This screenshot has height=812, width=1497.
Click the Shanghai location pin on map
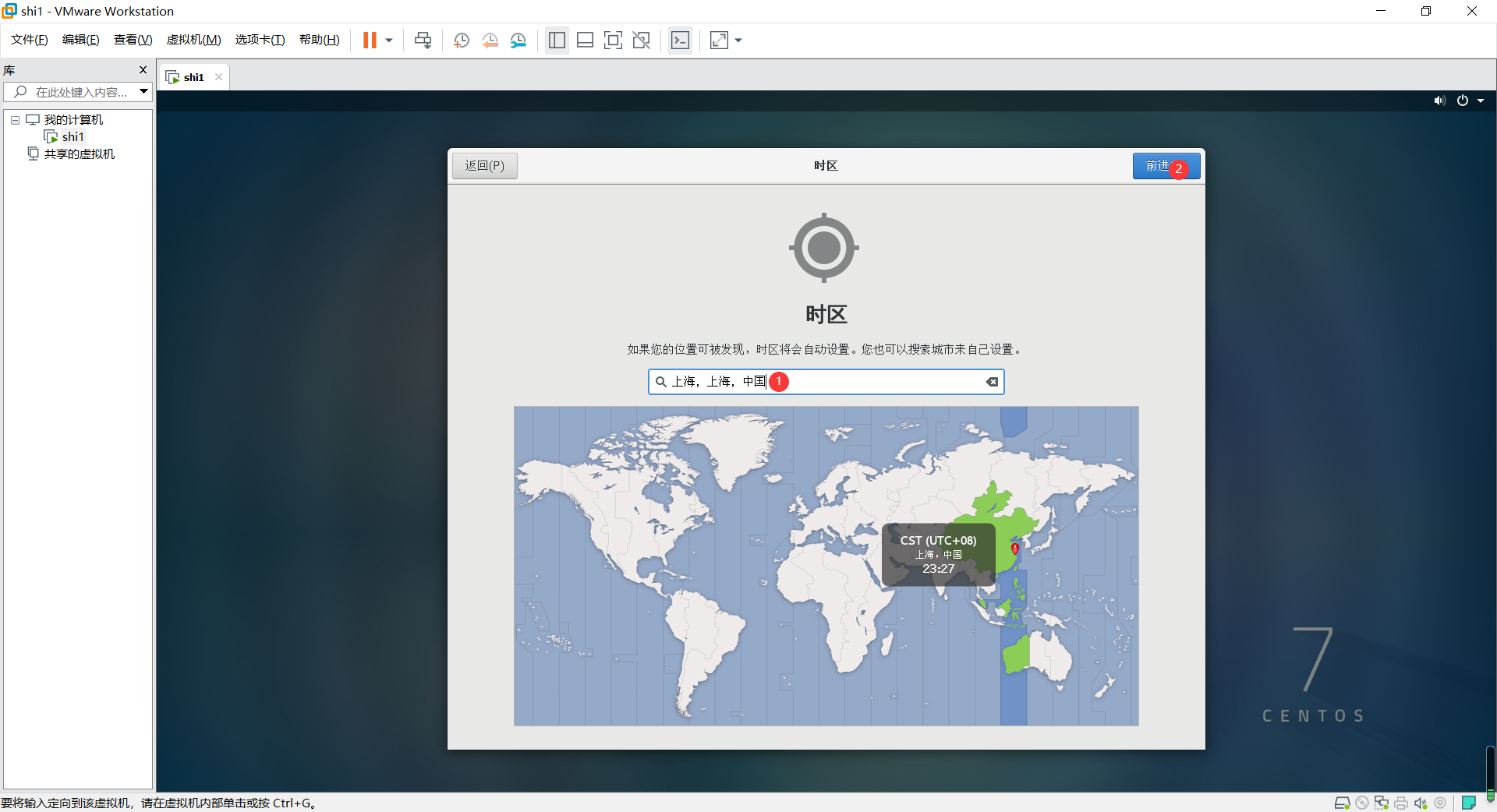coord(1015,549)
